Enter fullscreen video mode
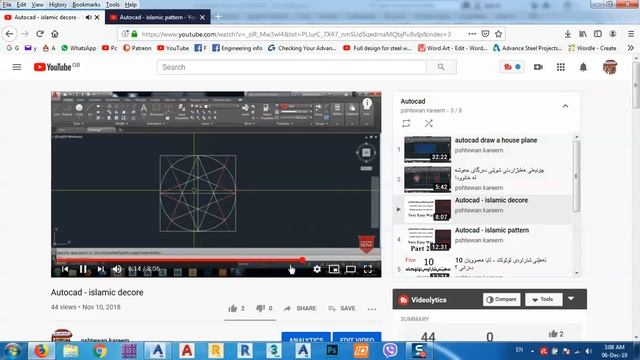 [x=368, y=269]
